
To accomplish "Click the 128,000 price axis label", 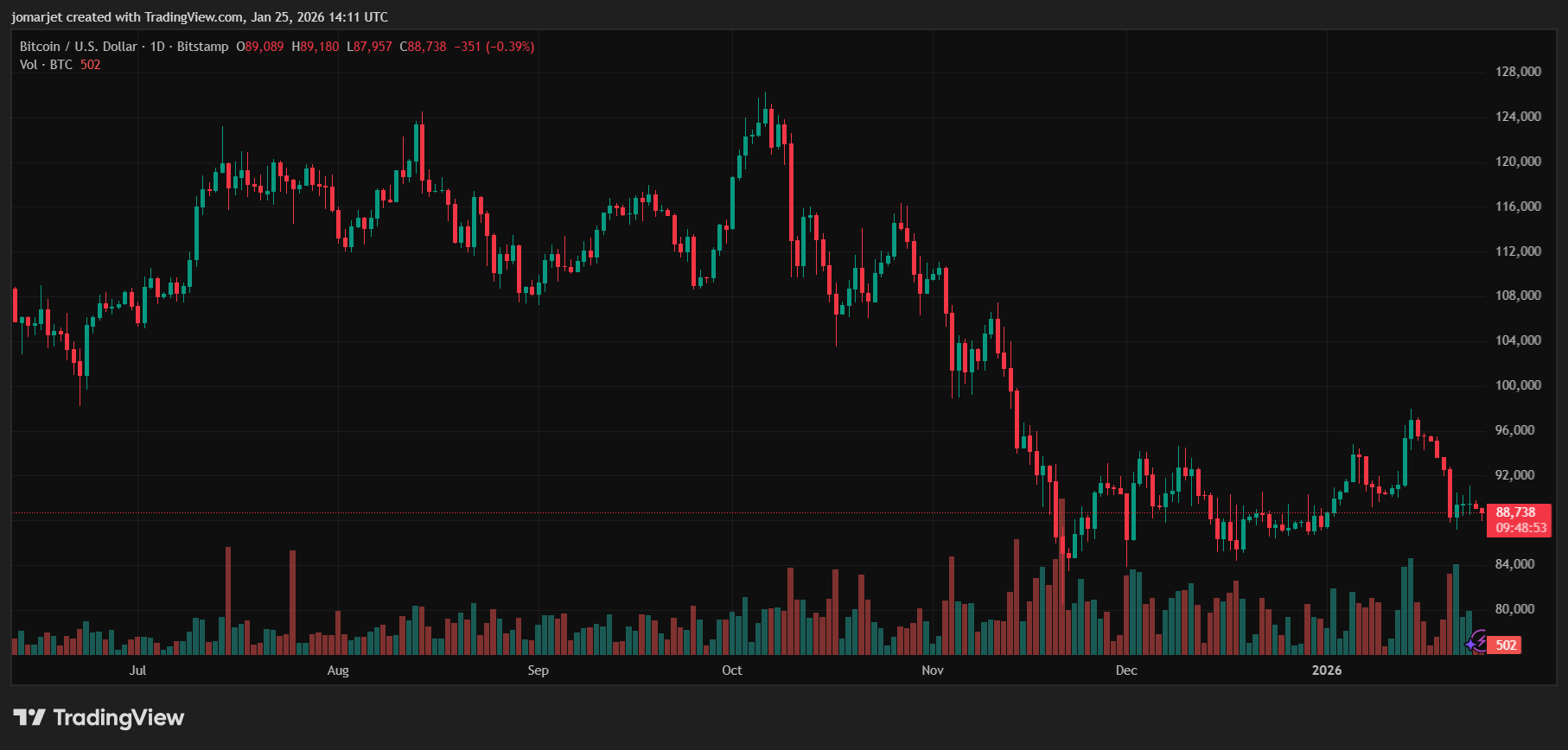I will (1518, 72).
